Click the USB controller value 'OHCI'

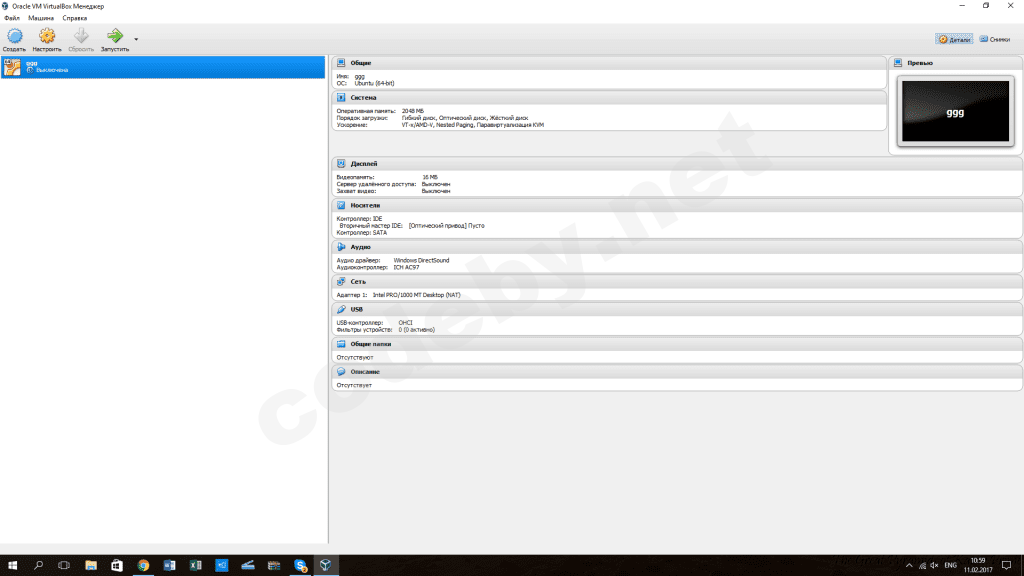406,323
